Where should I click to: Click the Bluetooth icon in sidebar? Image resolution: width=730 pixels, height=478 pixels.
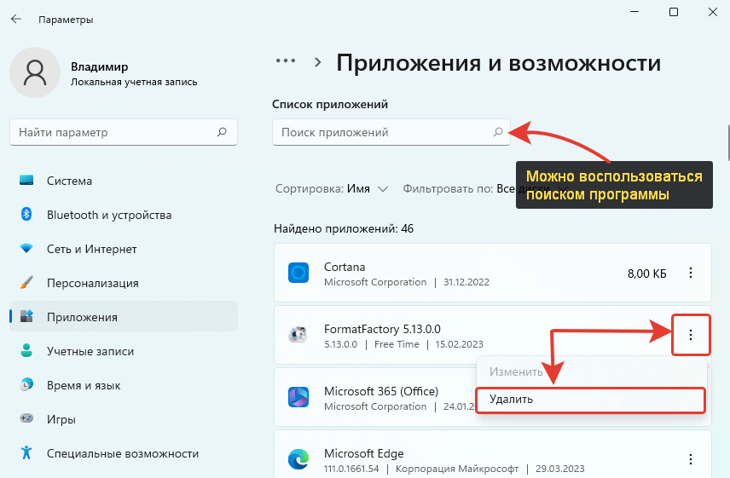pos(27,214)
